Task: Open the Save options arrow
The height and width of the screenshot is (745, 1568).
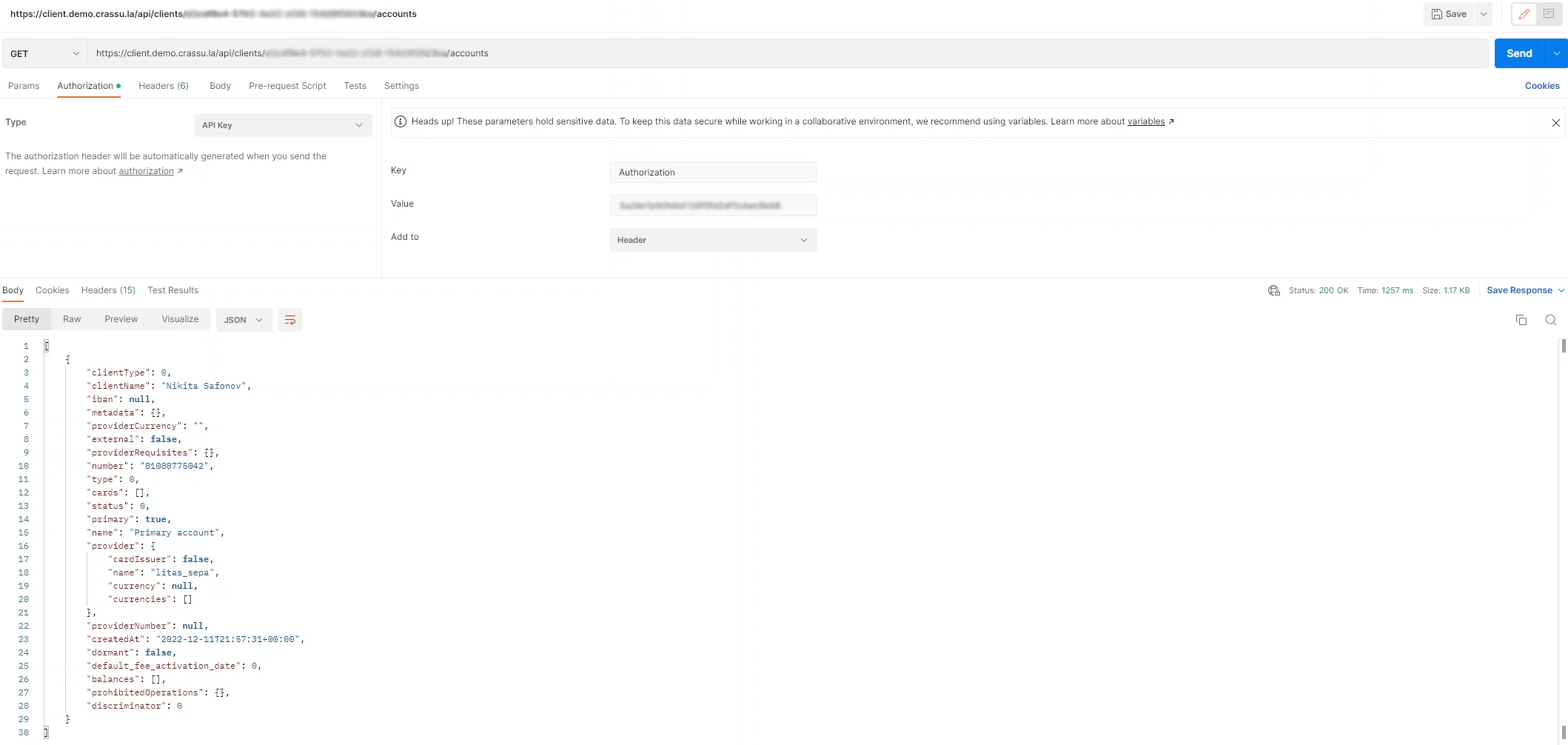Action: [1484, 14]
